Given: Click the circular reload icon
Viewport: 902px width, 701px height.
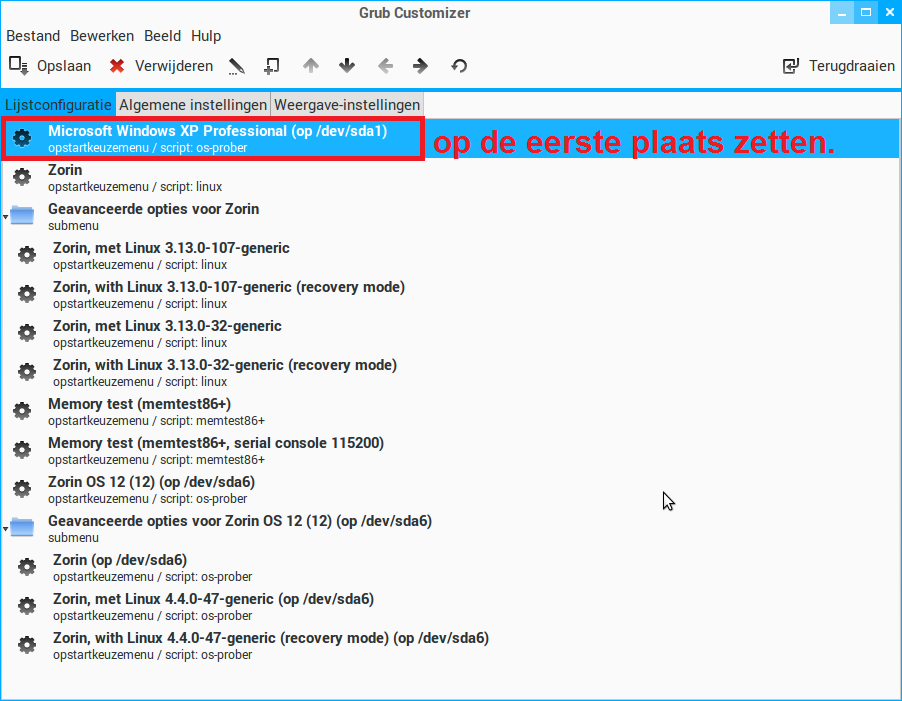Looking at the screenshot, I should 459,66.
